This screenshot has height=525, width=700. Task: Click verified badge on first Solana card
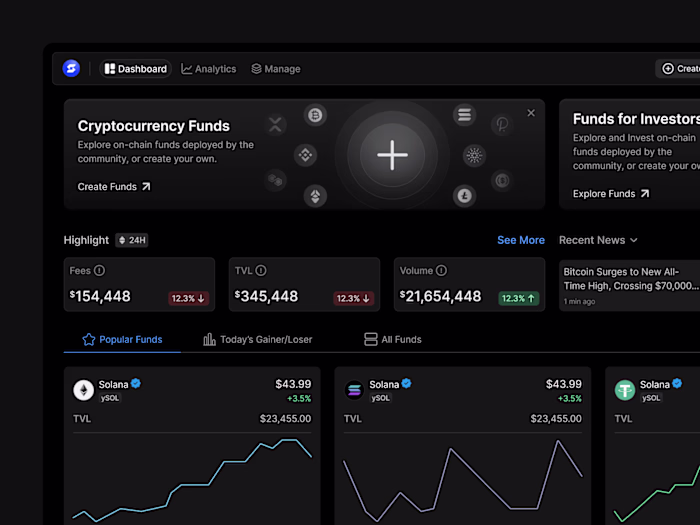click(x=136, y=383)
